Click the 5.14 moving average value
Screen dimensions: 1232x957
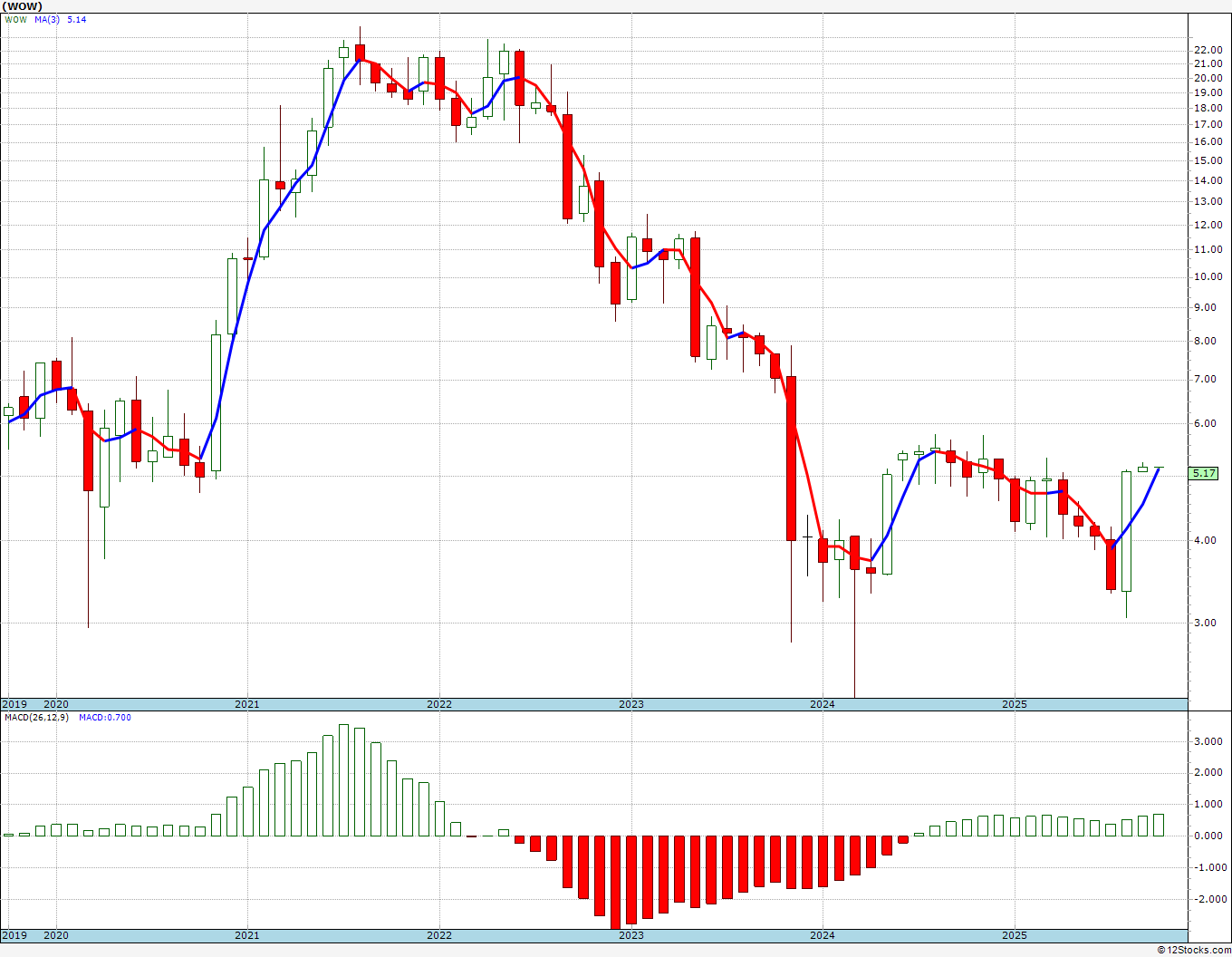(77, 20)
